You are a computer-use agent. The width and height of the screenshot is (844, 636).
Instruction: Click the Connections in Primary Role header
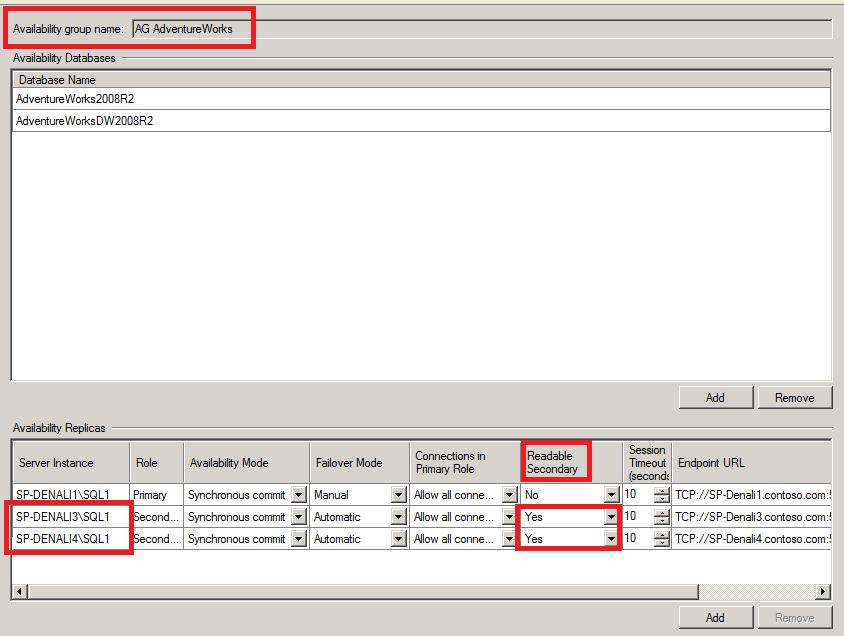465,463
